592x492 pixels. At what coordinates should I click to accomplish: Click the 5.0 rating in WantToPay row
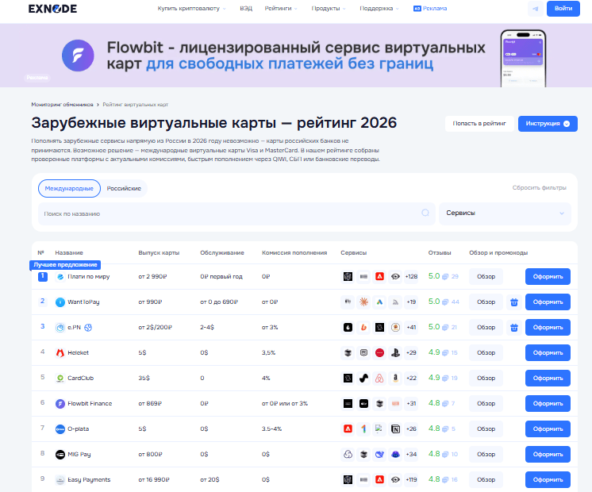coord(434,302)
